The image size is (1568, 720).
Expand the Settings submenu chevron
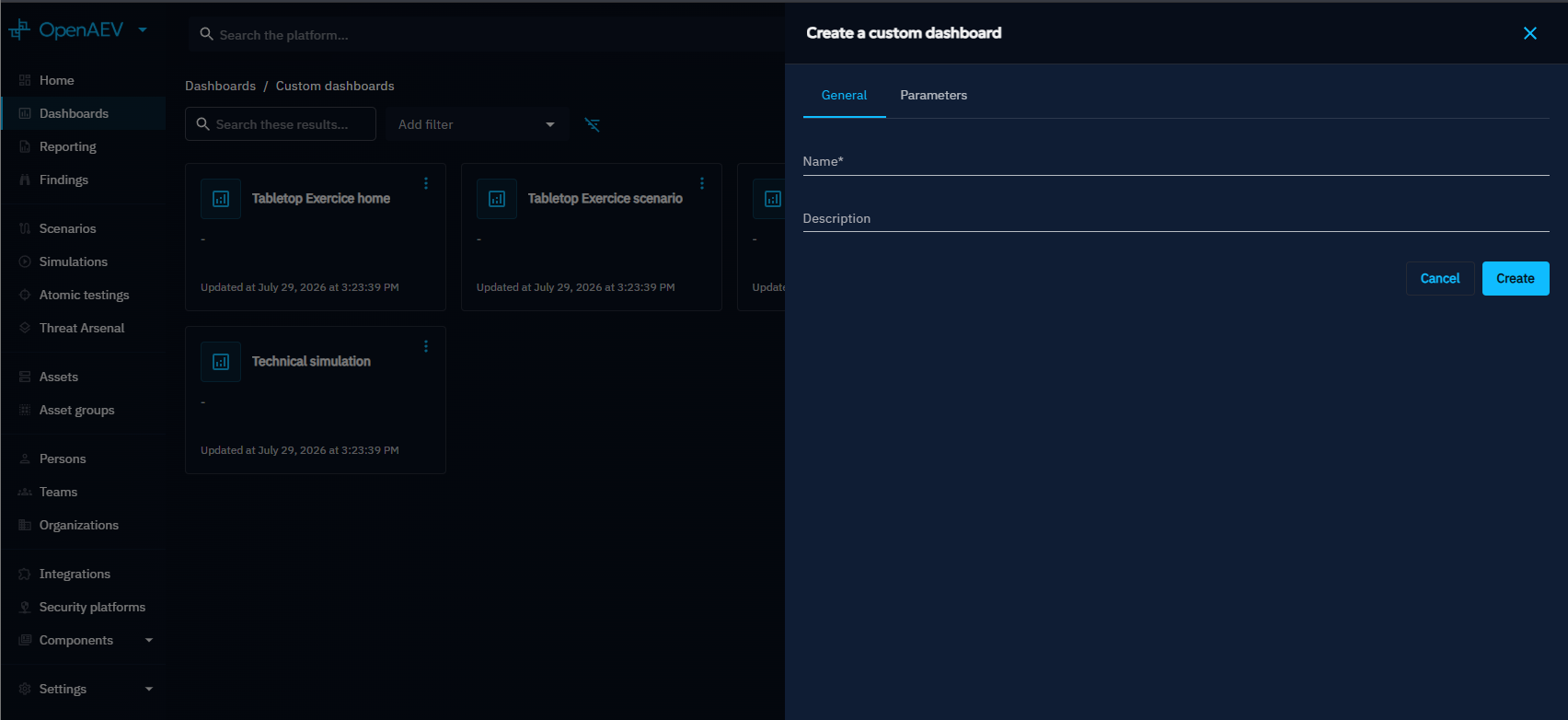tap(149, 689)
